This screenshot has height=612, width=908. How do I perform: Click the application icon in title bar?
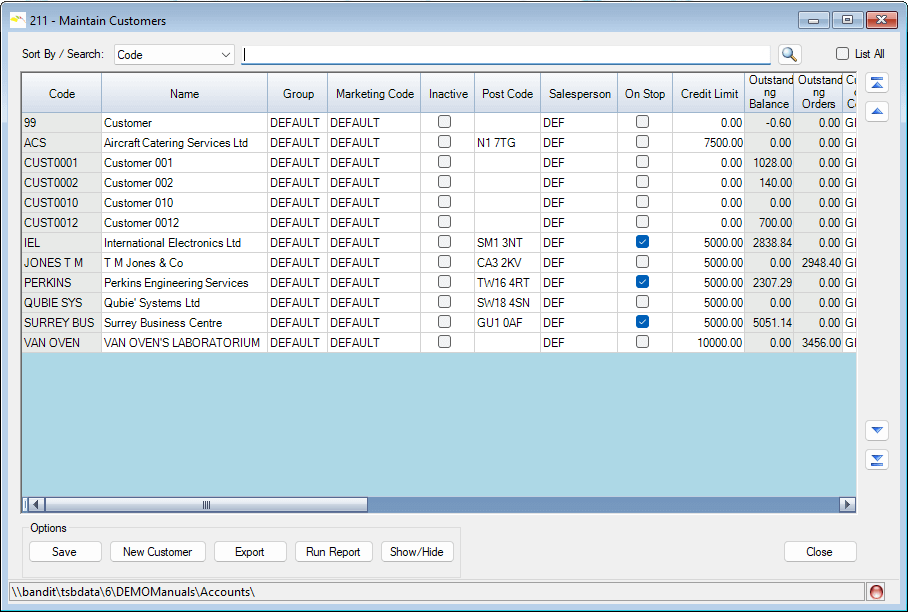tap(18, 20)
